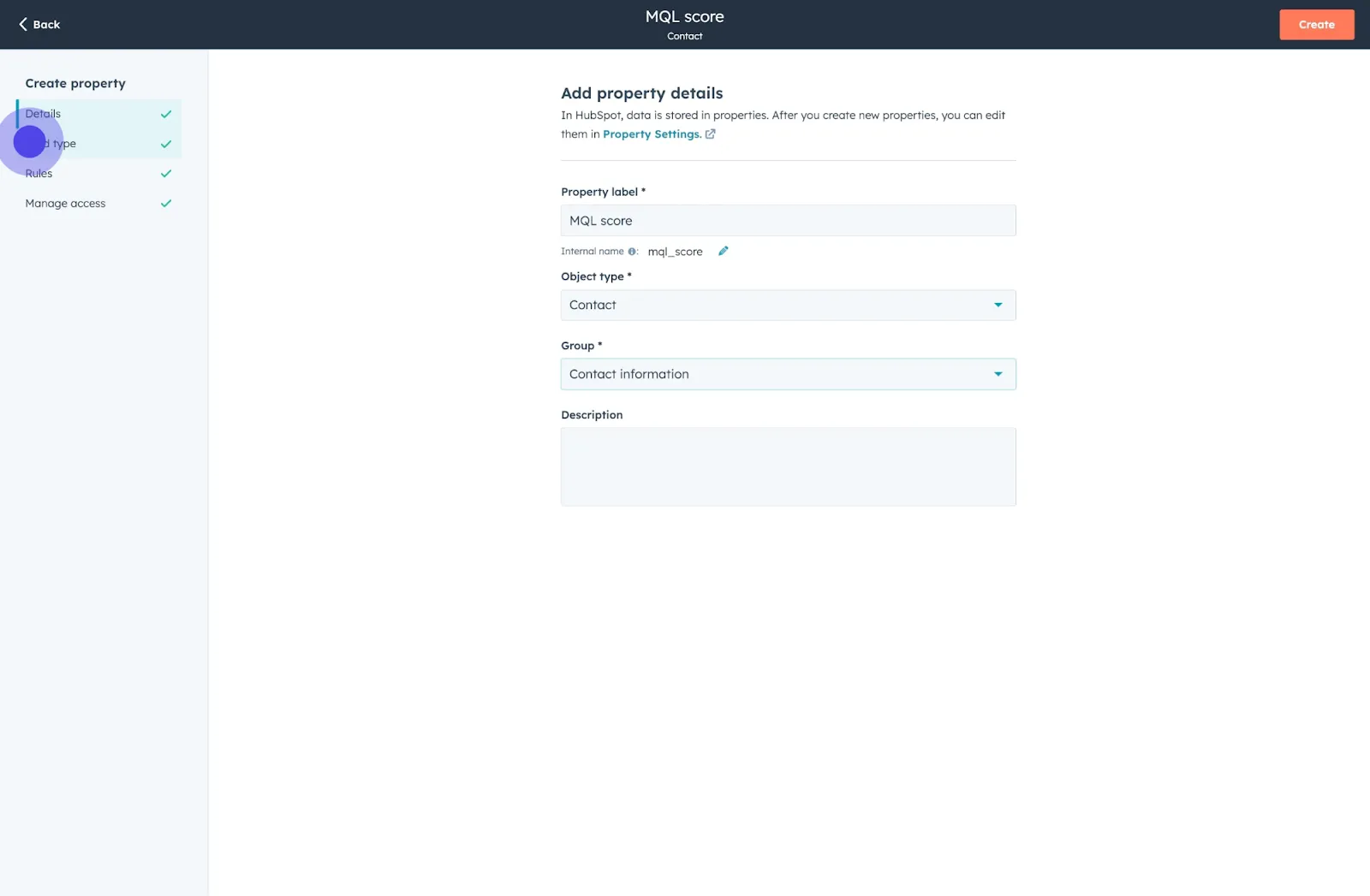This screenshot has height=896, width=1370.
Task: Click the checkmark beside Manage access step
Action: 166,204
